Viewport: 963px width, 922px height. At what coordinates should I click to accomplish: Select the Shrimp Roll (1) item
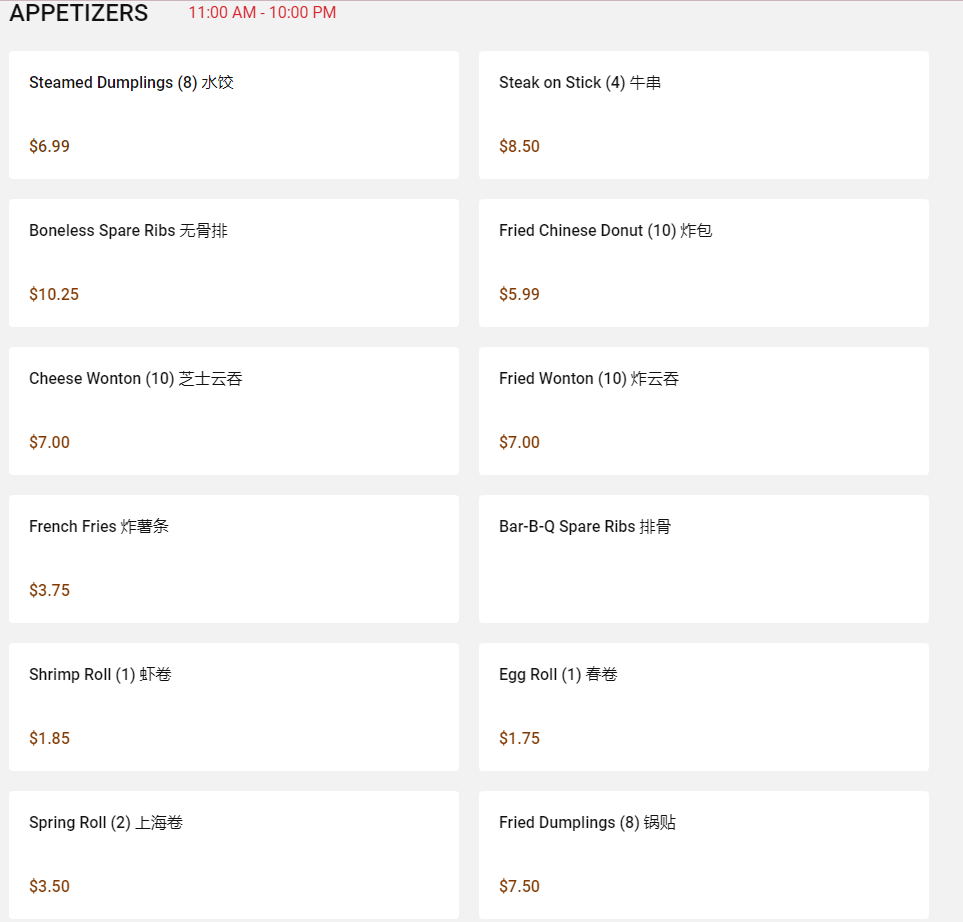coord(233,707)
